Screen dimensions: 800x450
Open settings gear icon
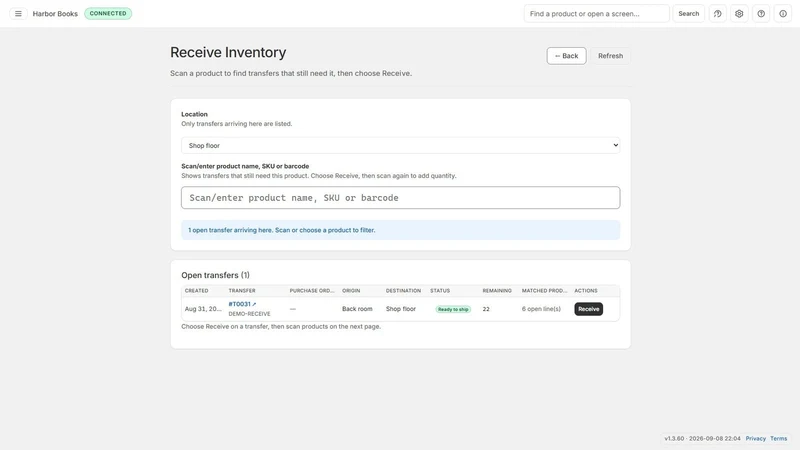click(739, 14)
